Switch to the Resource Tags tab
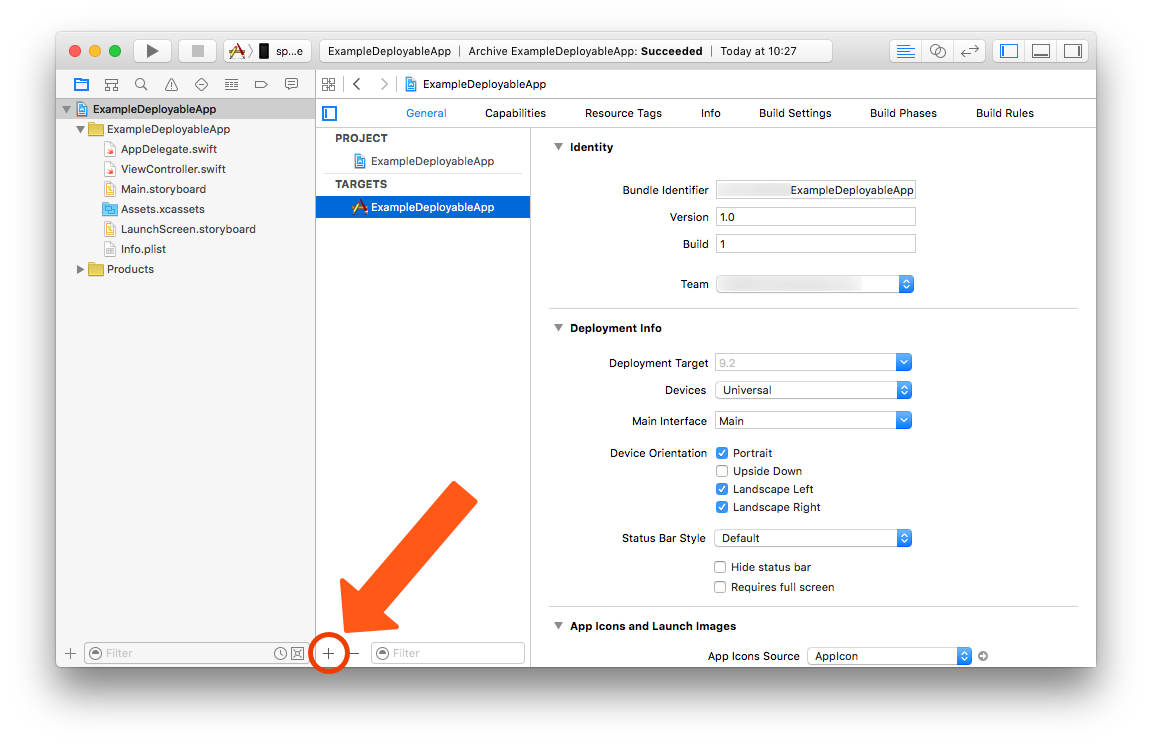The image size is (1152, 747). click(x=623, y=113)
